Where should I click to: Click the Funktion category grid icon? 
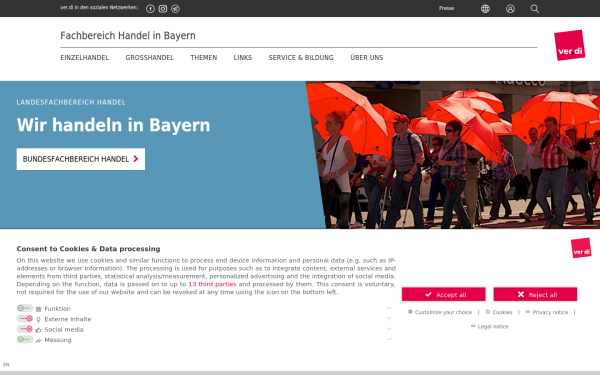coord(38,309)
